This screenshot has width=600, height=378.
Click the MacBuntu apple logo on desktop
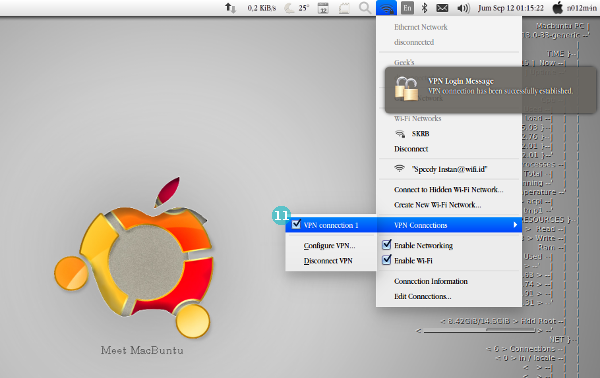pyautogui.click(x=135, y=257)
